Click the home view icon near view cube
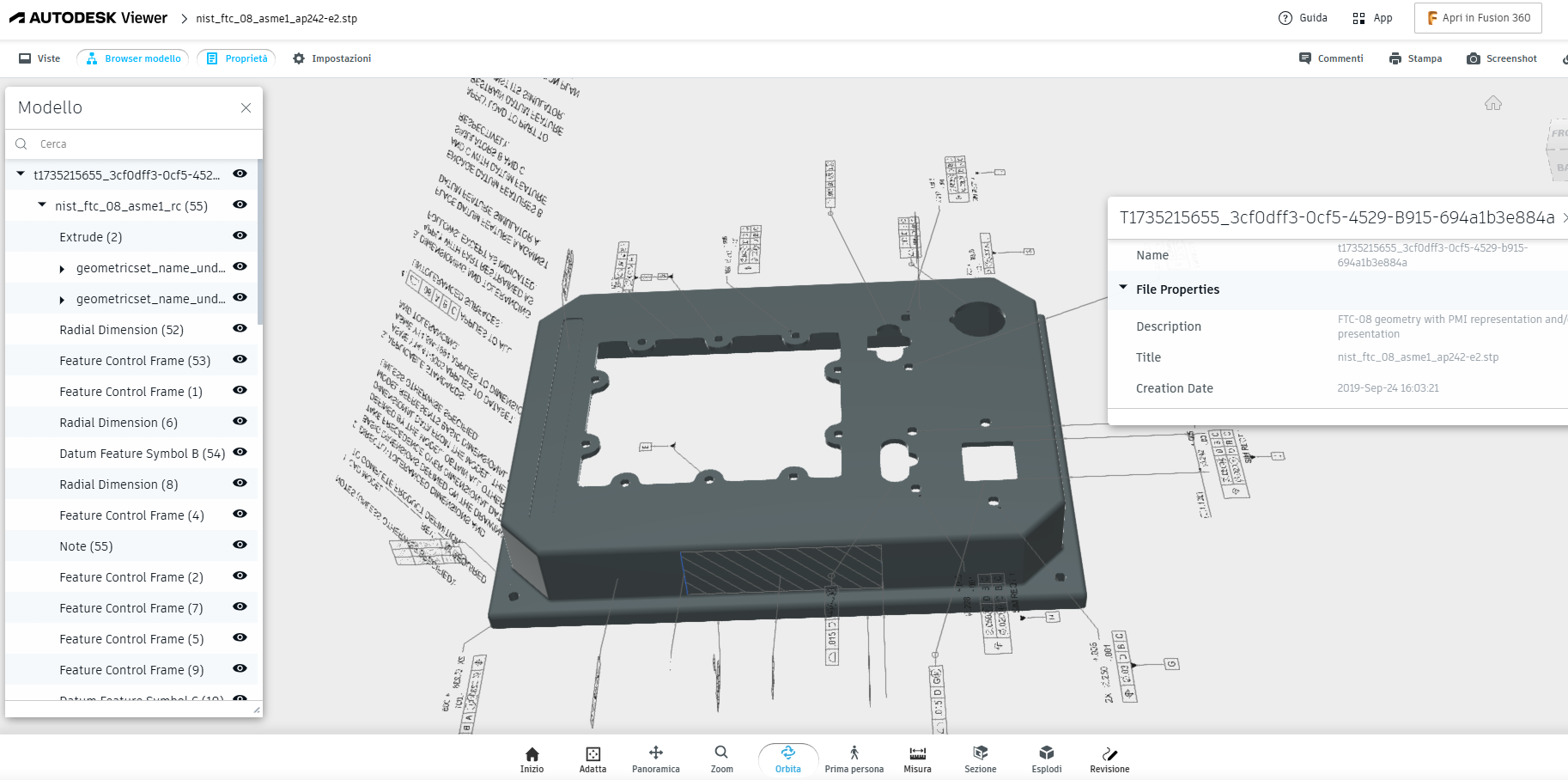This screenshot has height=780, width=1568. tap(1493, 103)
